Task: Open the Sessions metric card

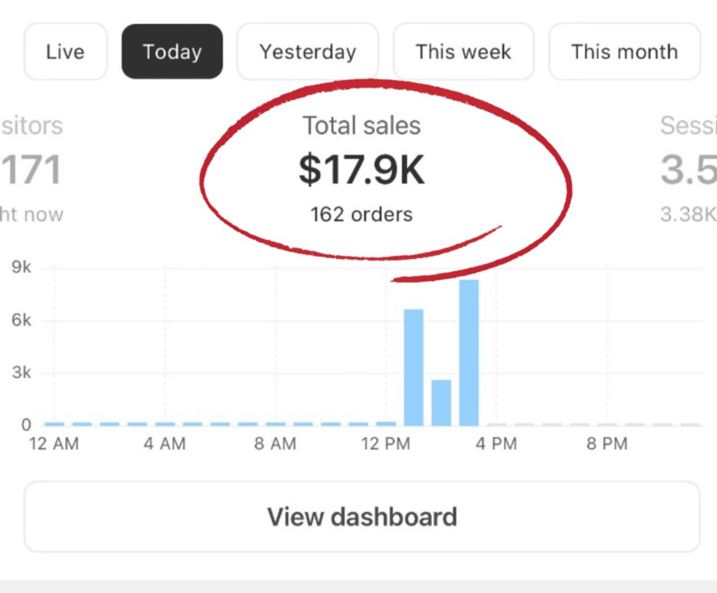Action: (689, 170)
